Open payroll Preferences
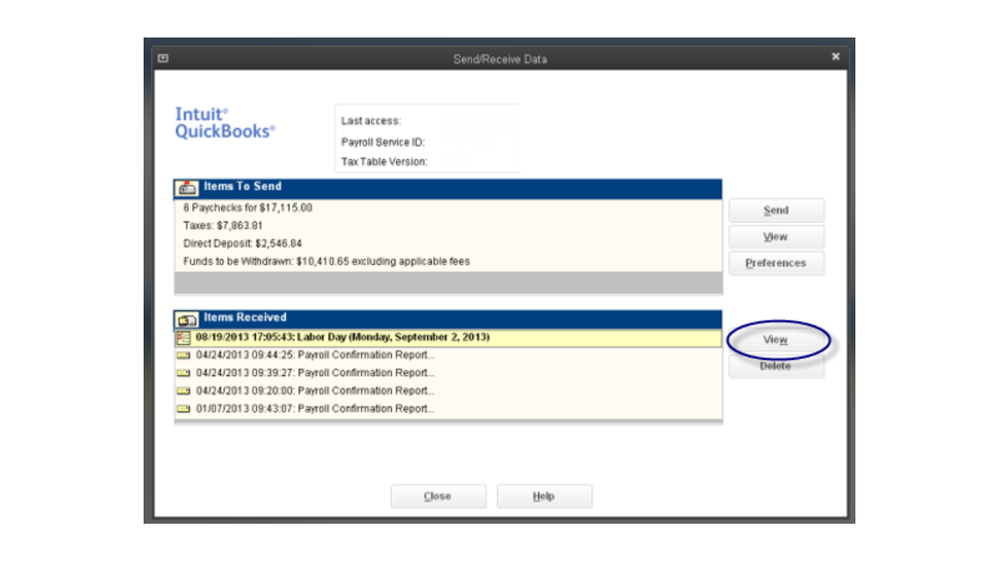Image resolution: width=999 pixels, height=562 pixels. click(776, 263)
